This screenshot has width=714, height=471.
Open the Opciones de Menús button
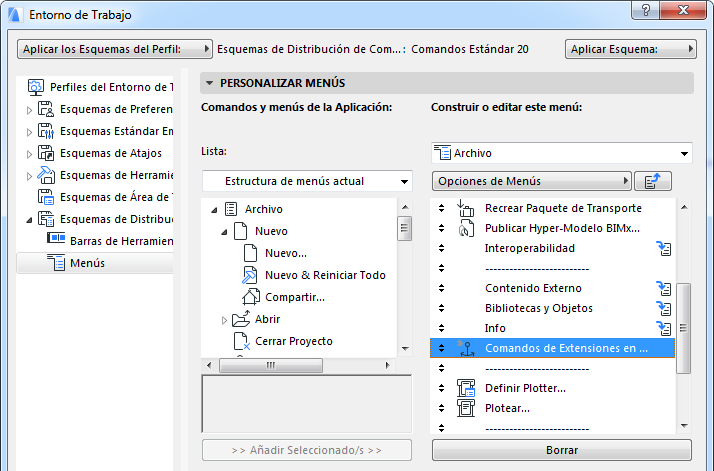(532, 181)
